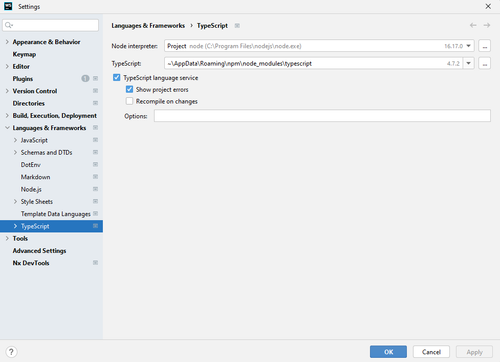Go back with the left arrow icon

(x=473, y=25)
